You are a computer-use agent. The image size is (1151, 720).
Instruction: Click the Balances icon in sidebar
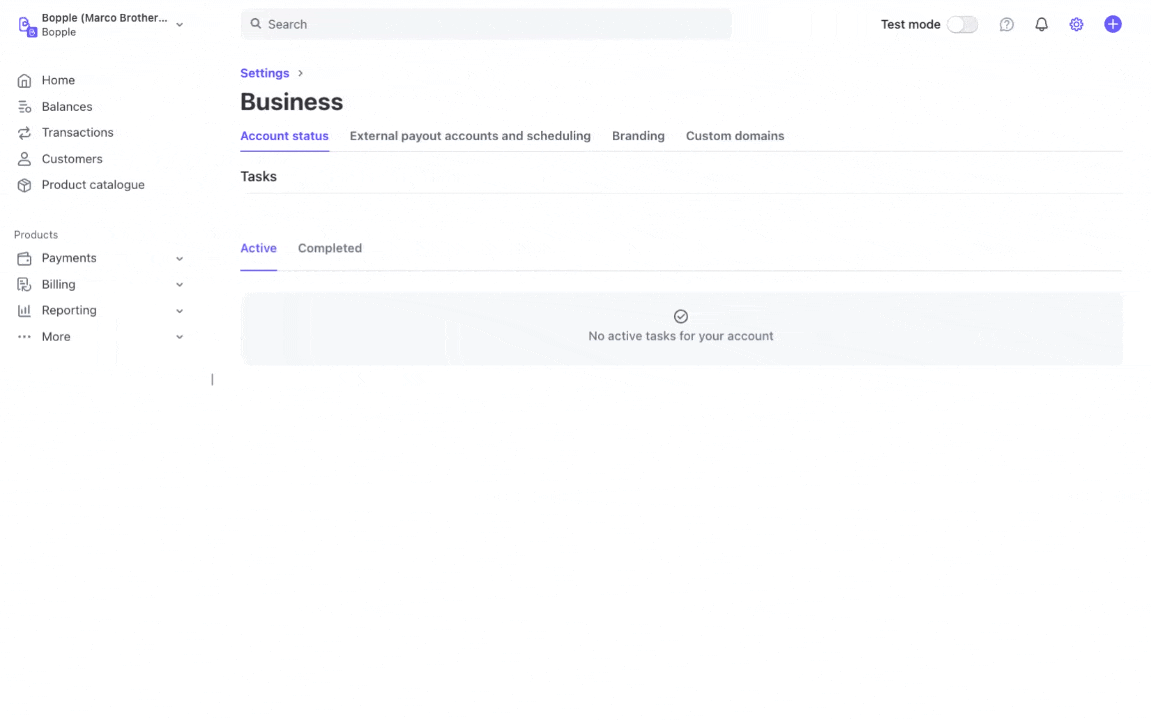[x=24, y=107]
